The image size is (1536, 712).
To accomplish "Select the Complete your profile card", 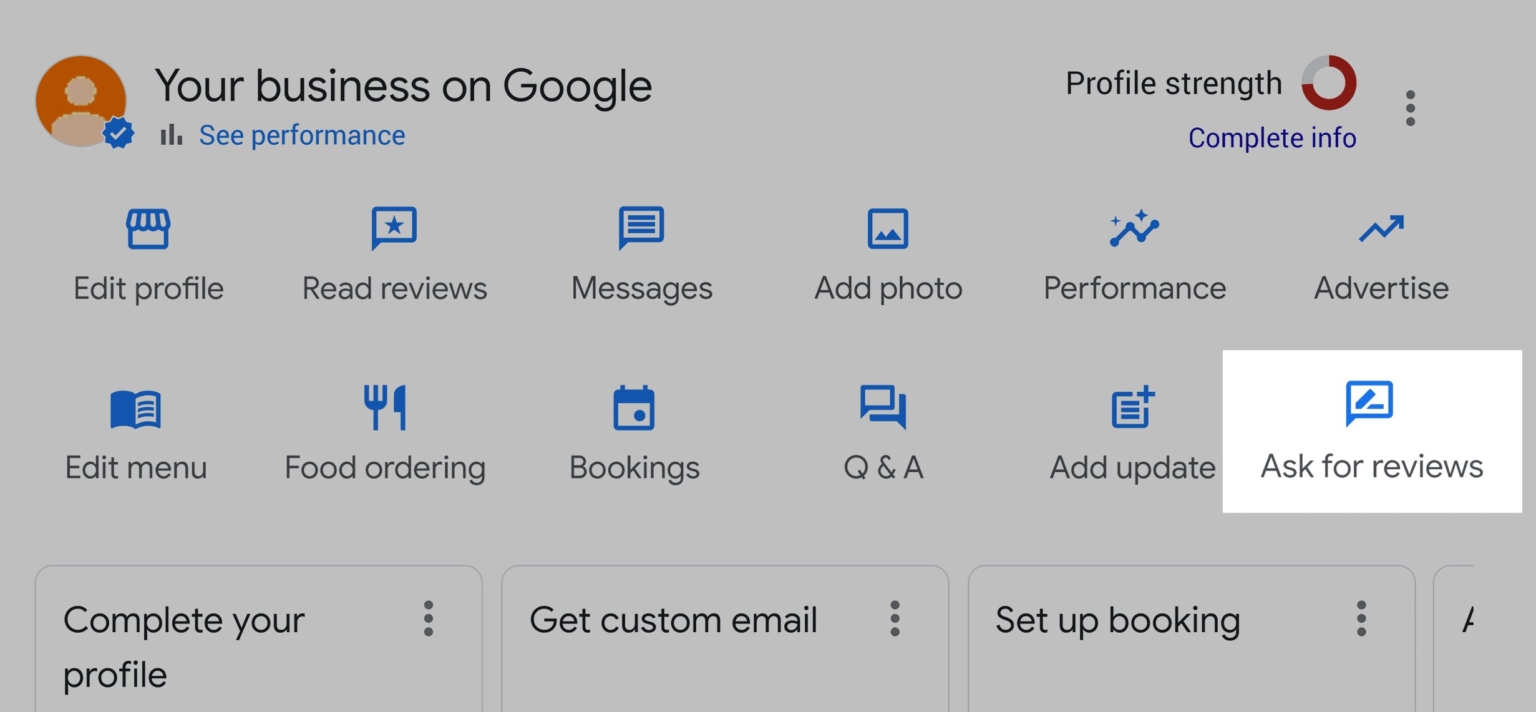I will [x=259, y=639].
